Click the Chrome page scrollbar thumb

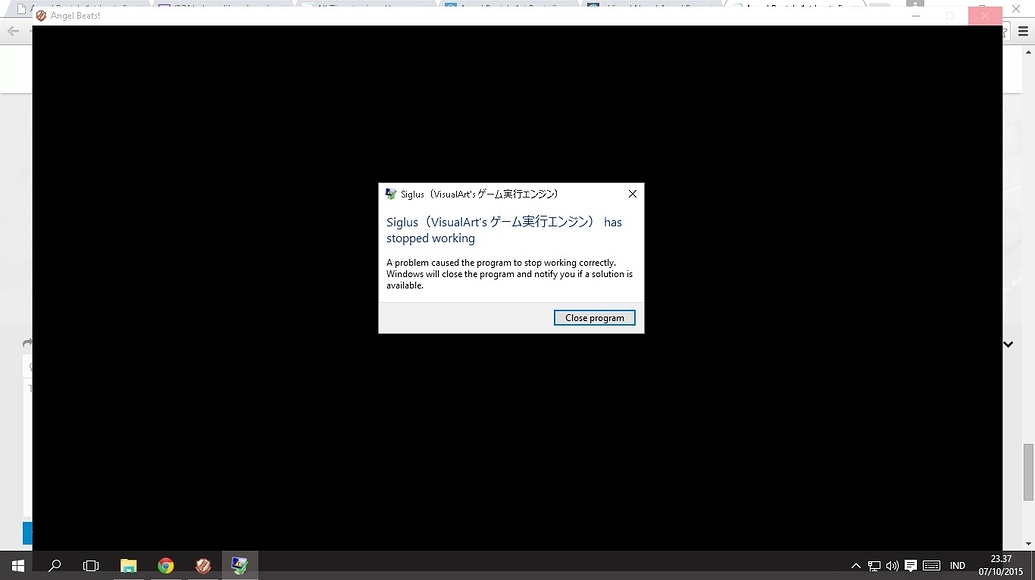[1028, 472]
